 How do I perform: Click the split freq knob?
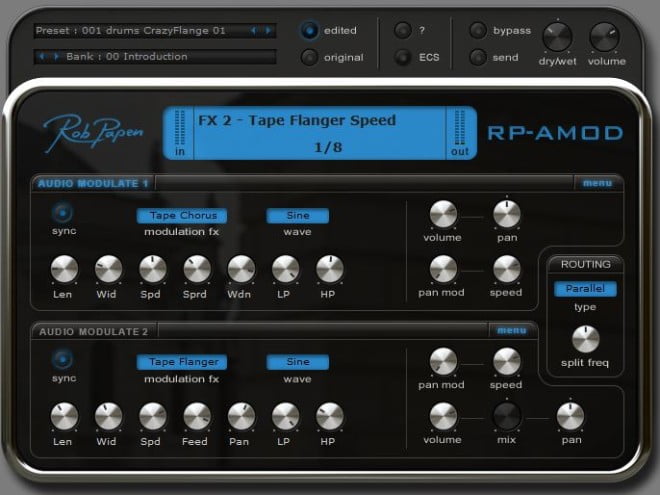click(585, 339)
